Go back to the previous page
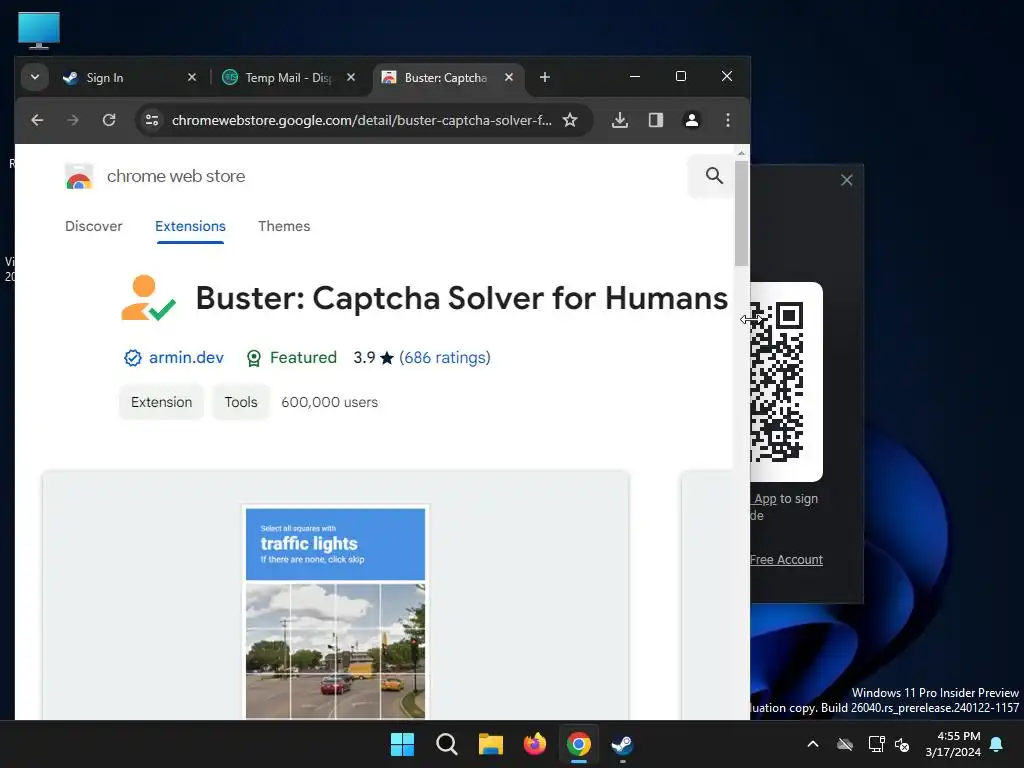 37,120
